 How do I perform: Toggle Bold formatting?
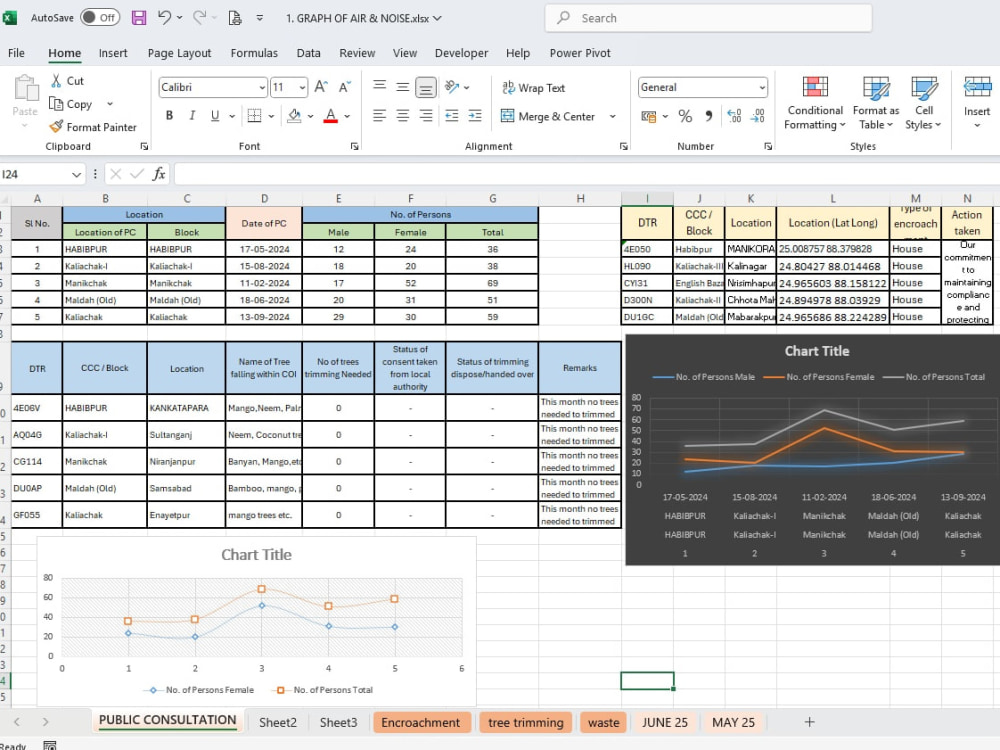tap(169, 115)
